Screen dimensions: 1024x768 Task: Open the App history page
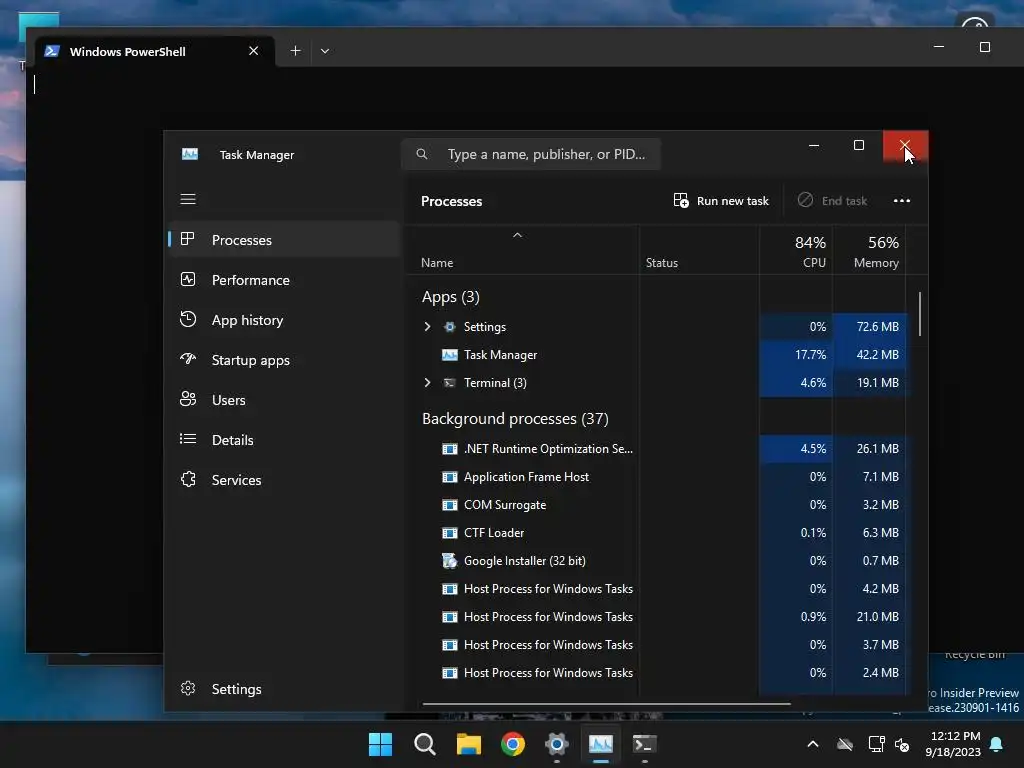pos(284,320)
